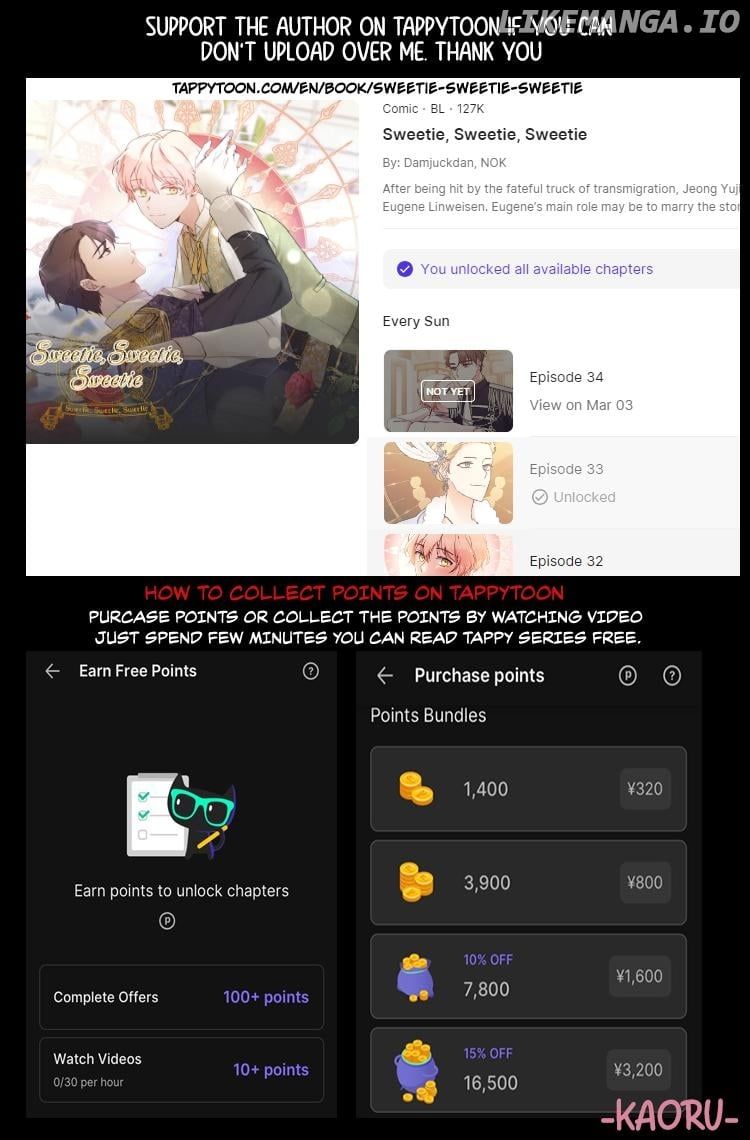Open Episode 34 NOT YET thumbnail
The image size is (750, 1140).
coord(448,391)
